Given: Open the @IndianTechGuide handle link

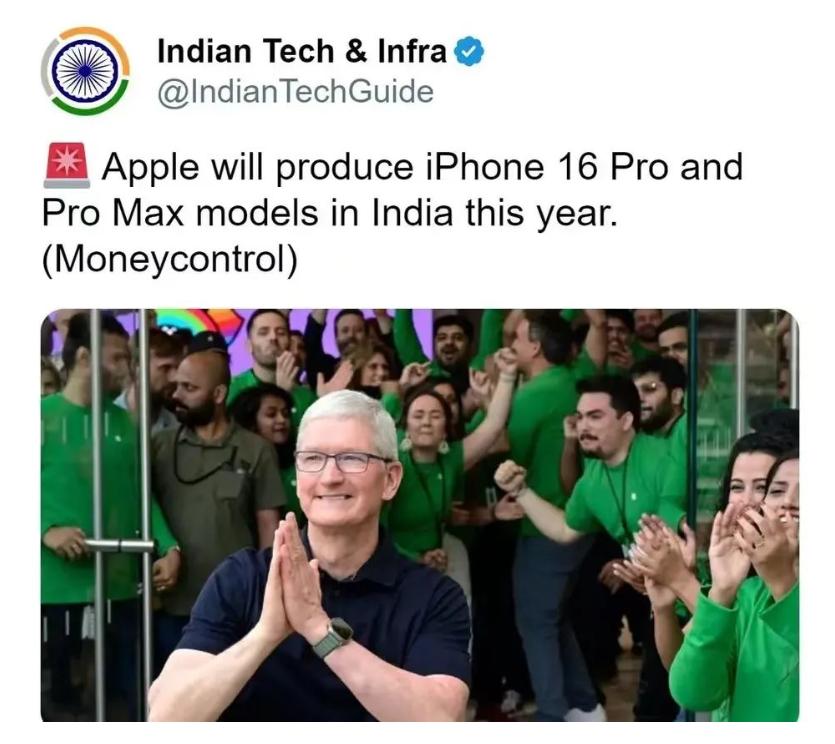Looking at the screenshot, I should pyautogui.click(x=296, y=92).
